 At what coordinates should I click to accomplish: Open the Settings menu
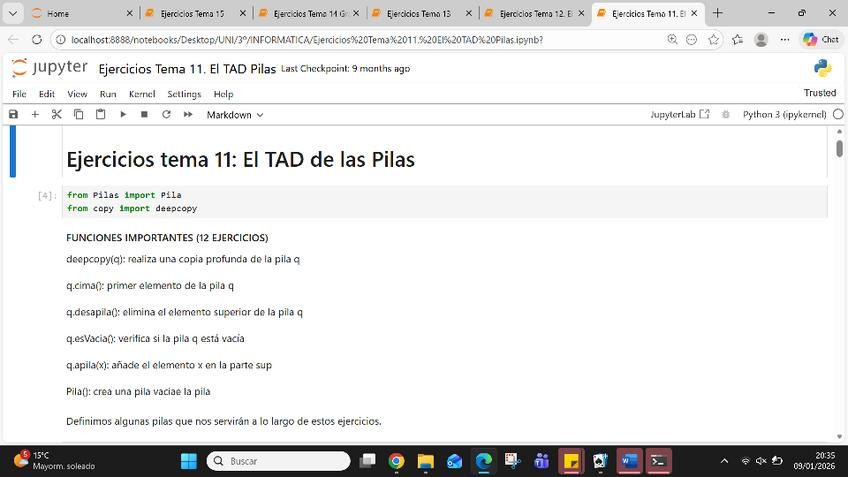[184, 94]
